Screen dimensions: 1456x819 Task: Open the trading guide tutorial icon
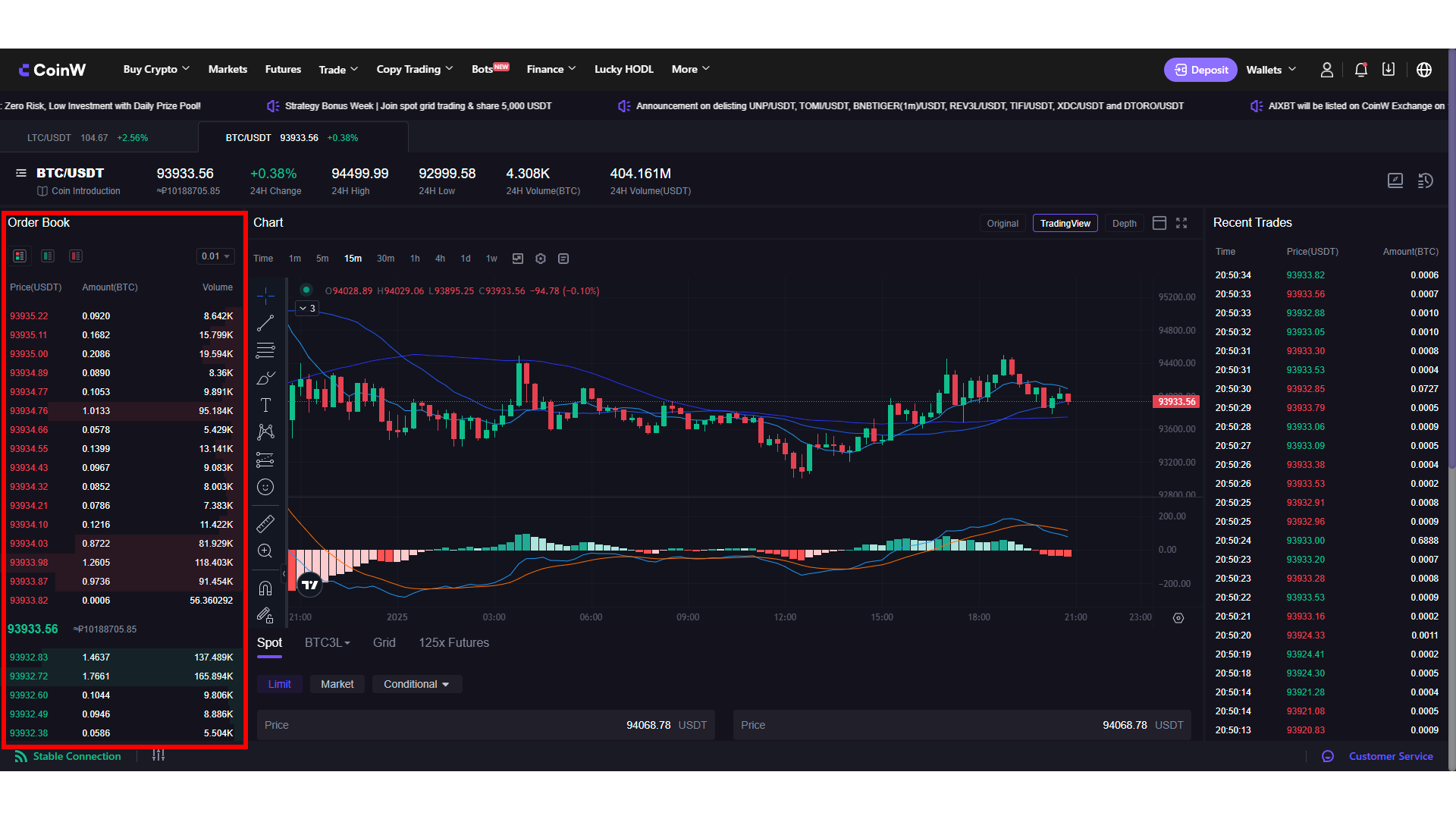point(1395,180)
